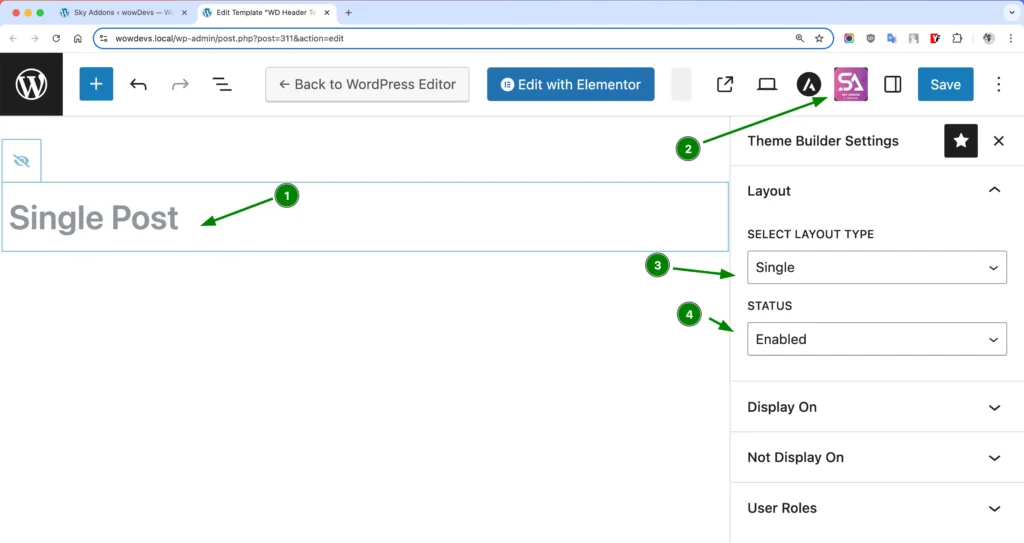Screen dimensions: 1024x543
Task: Bookmark this page with the star icon
Action: point(819,39)
